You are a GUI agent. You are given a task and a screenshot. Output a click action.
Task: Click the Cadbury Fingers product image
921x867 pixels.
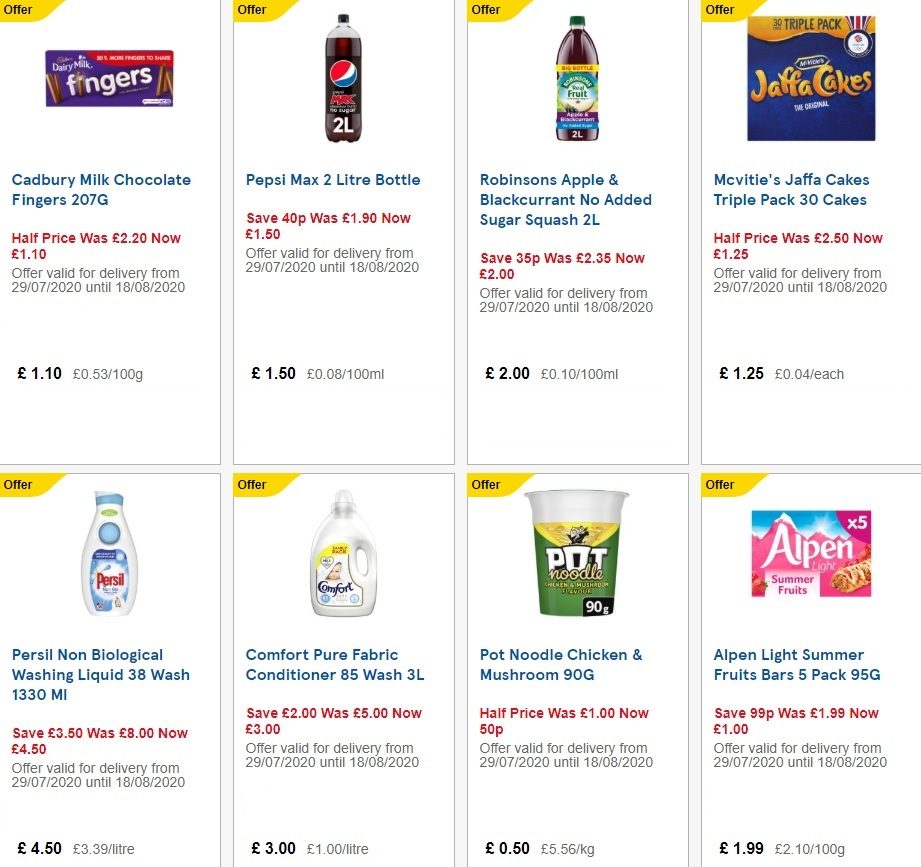point(110,80)
